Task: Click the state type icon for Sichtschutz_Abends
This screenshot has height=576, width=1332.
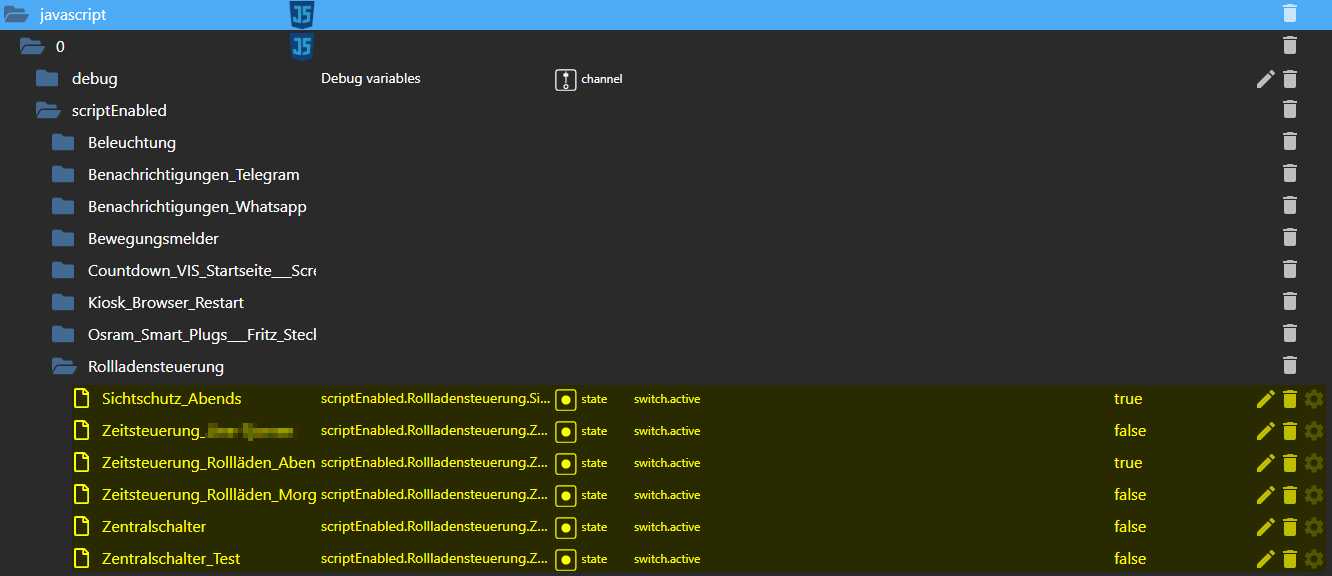Action: (566, 399)
